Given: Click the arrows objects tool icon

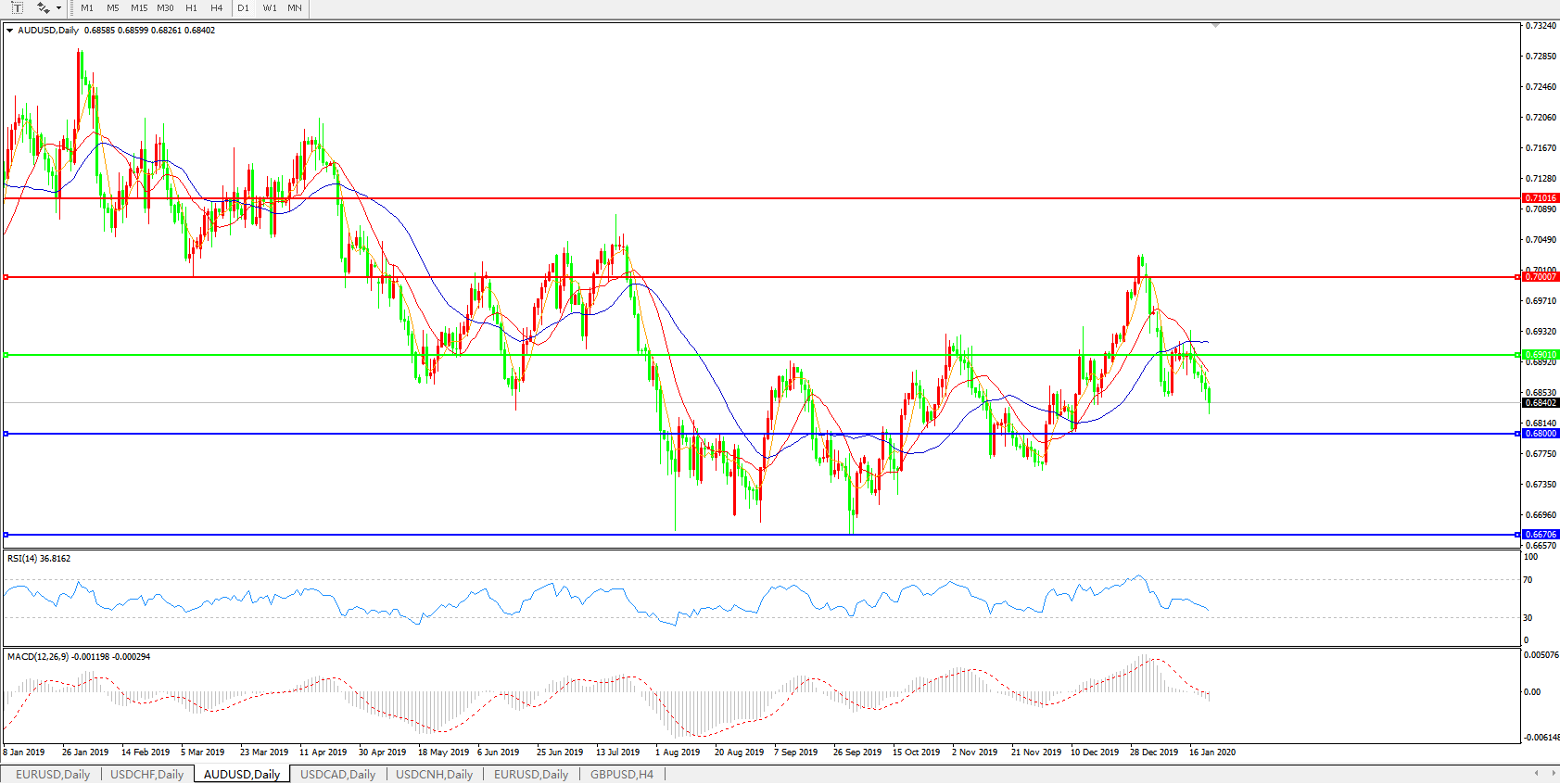Looking at the screenshot, I should point(43,8).
